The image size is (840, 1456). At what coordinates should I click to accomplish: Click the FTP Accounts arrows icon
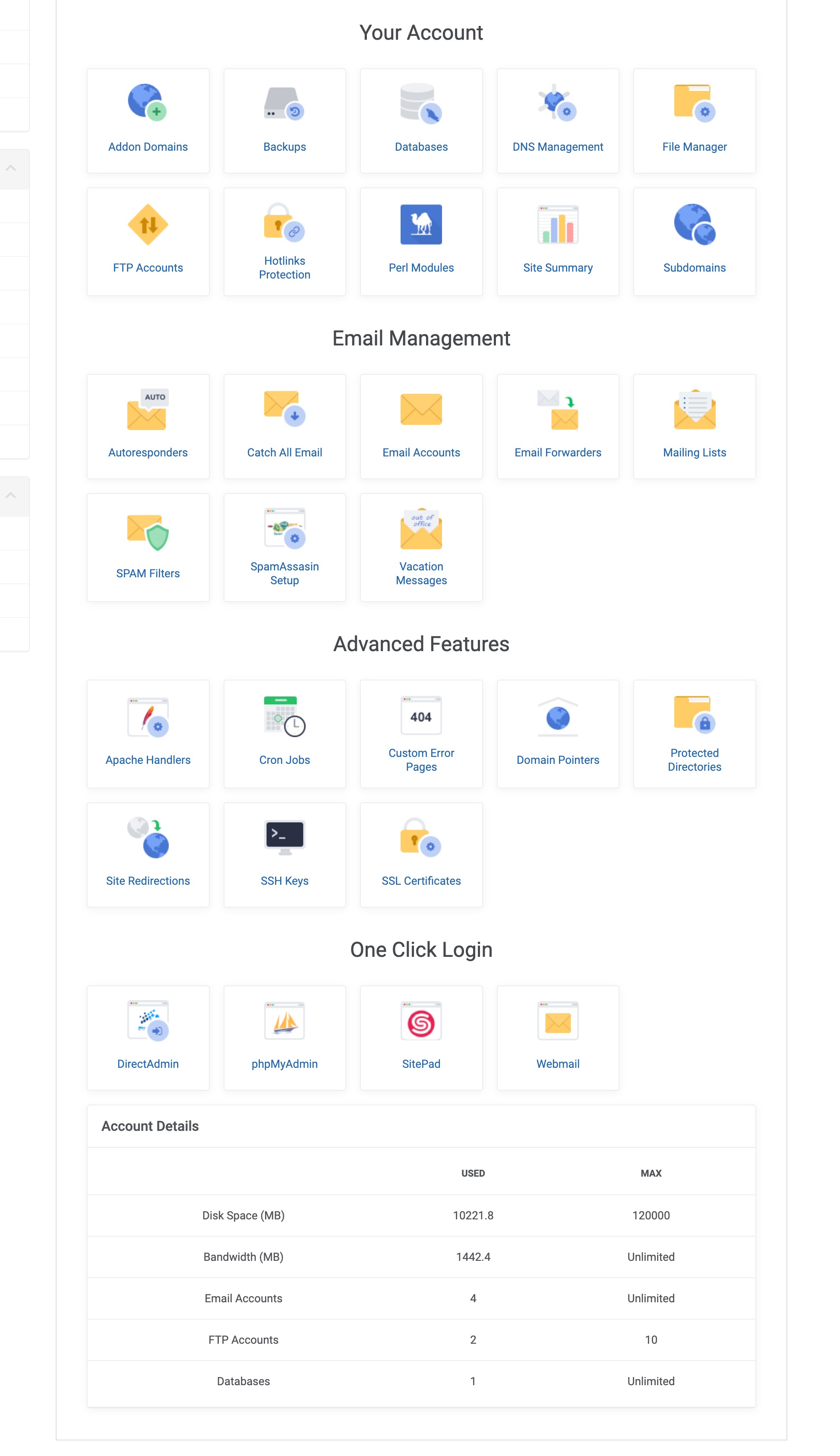[148, 225]
